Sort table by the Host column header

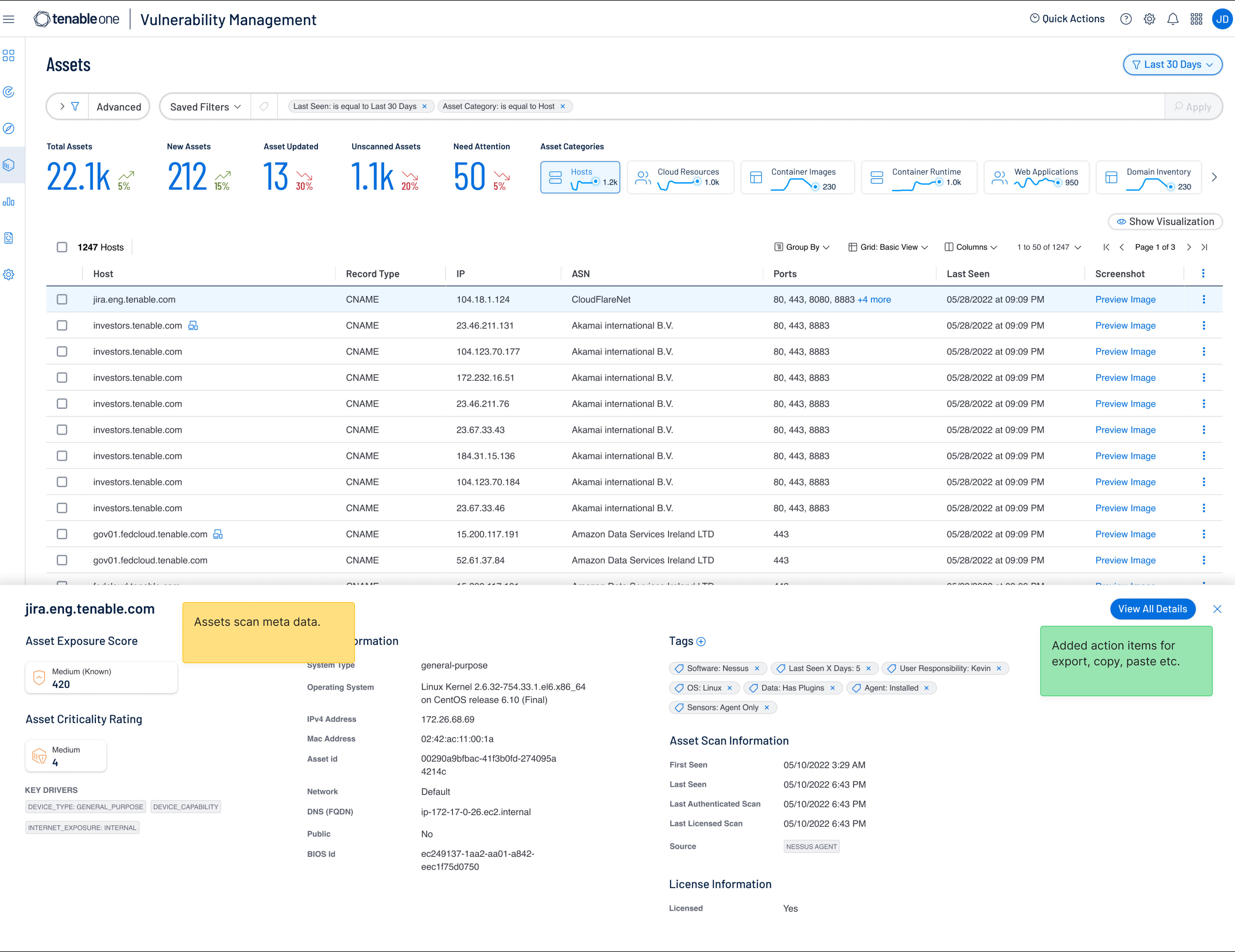click(x=103, y=274)
